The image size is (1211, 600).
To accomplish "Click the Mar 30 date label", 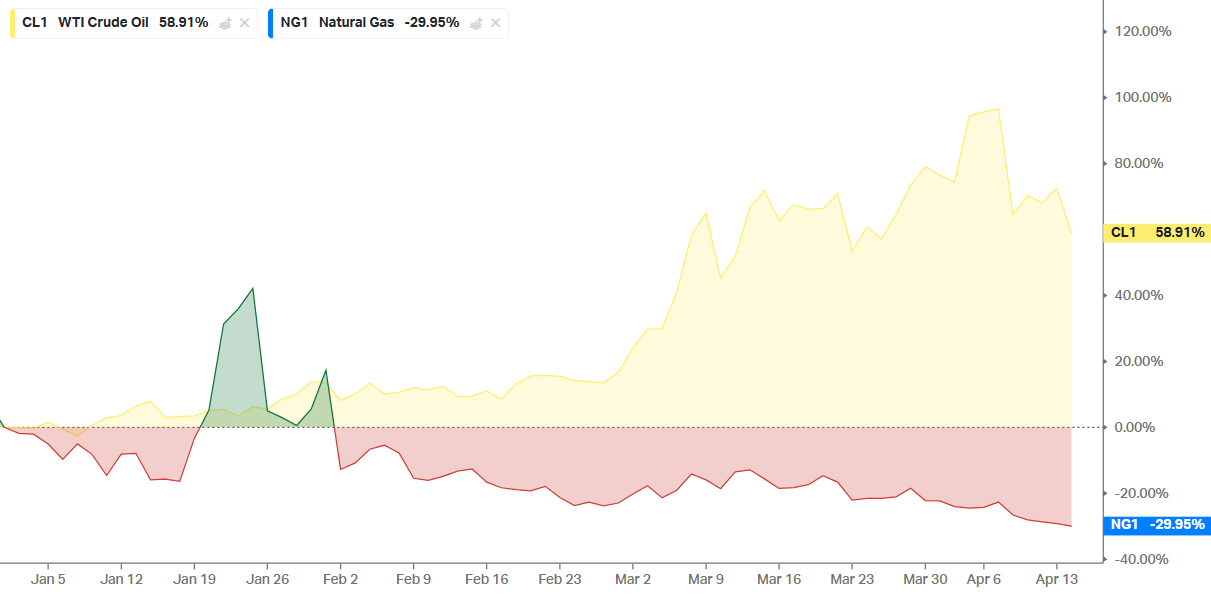I will [x=925, y=579].
